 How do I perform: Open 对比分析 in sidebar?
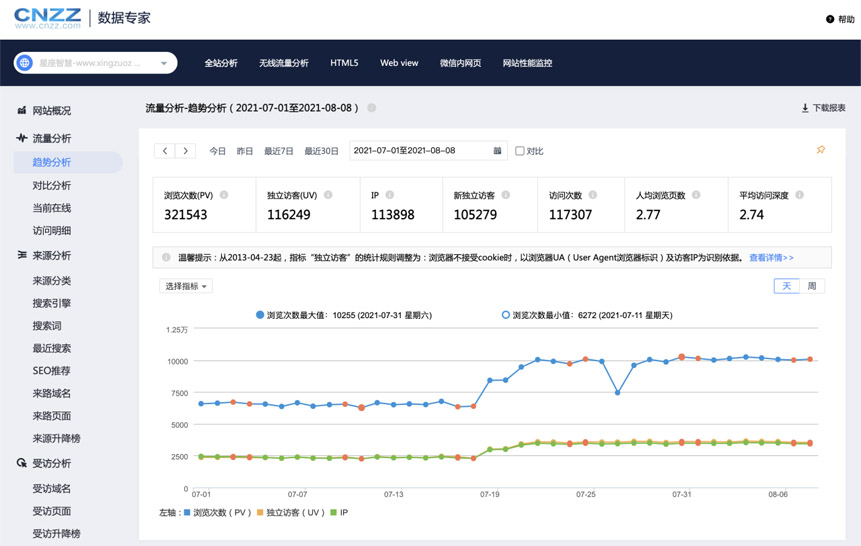click(x=52, y=185)
